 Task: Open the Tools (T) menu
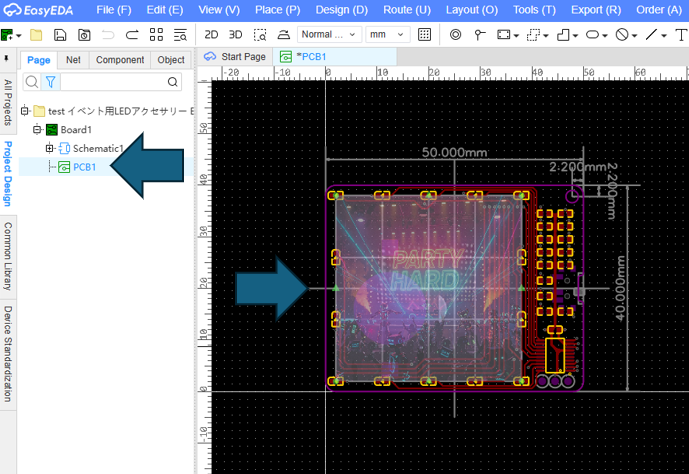coord(534,10)
